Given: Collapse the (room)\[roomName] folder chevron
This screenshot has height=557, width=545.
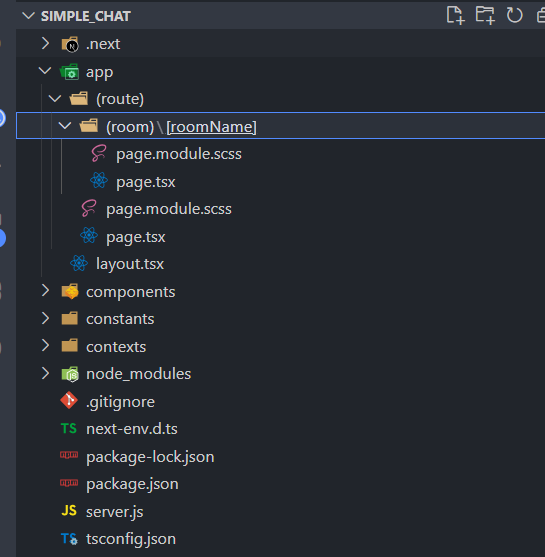Looking at the screenshot, I should click(x=65, y=126).
